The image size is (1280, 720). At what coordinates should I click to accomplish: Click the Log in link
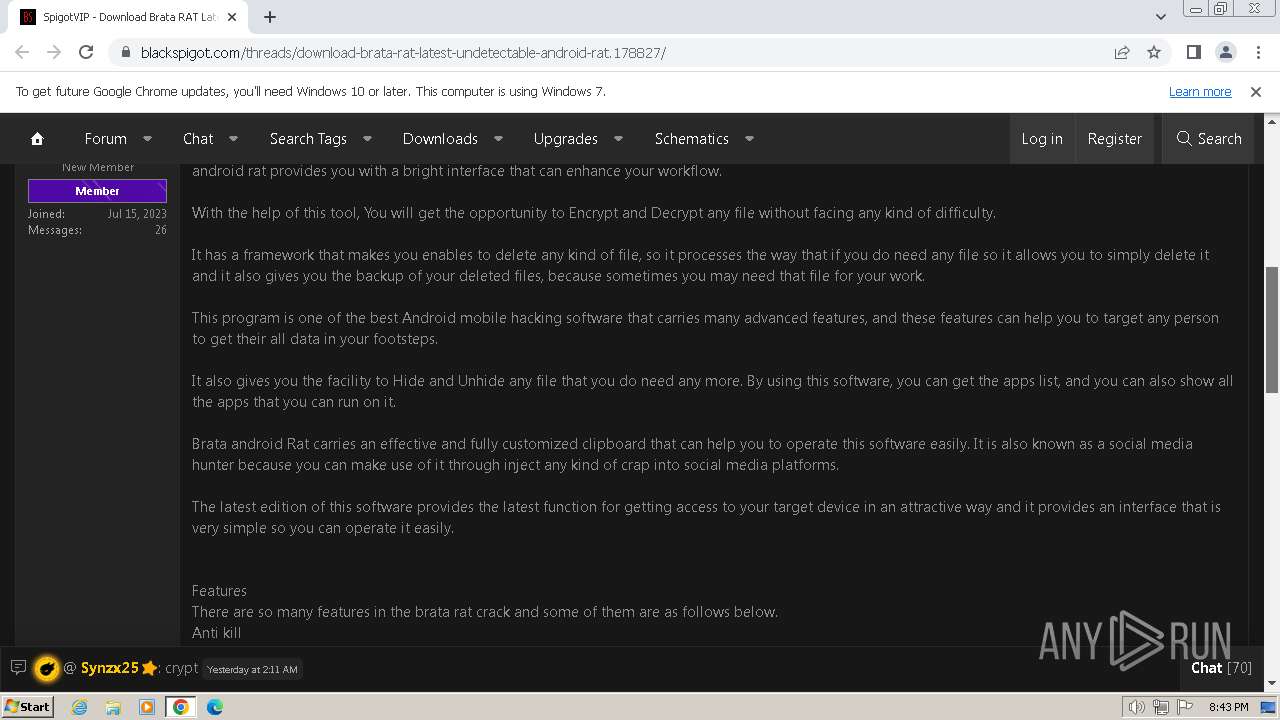[x=1042, y=139]
